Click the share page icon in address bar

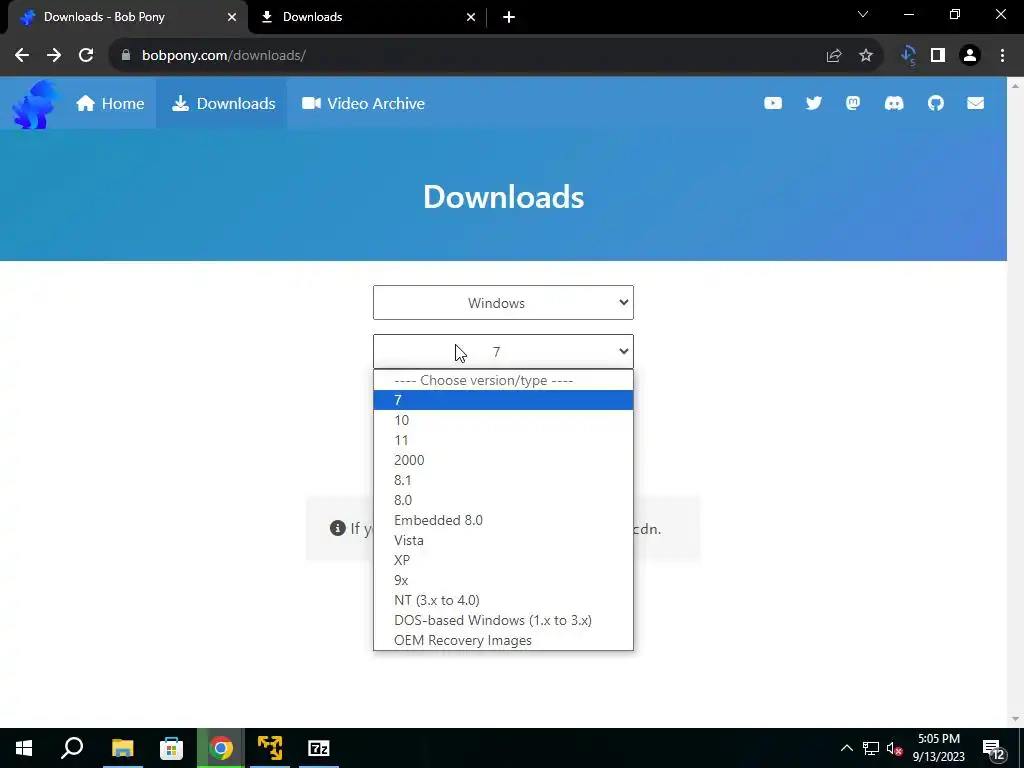click(834, 56)
